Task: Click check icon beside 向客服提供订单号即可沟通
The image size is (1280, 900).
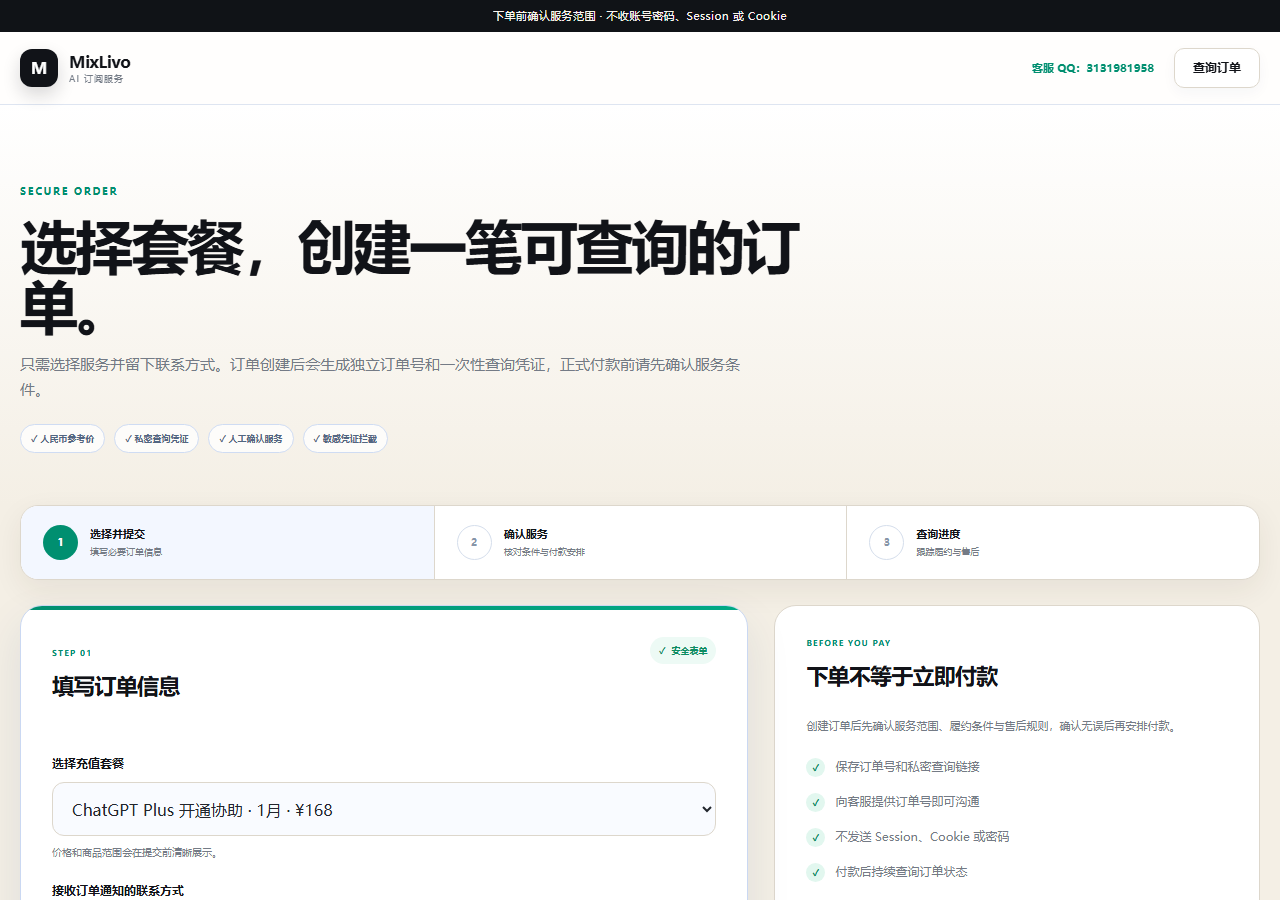Action: click(x=815, y=802)
